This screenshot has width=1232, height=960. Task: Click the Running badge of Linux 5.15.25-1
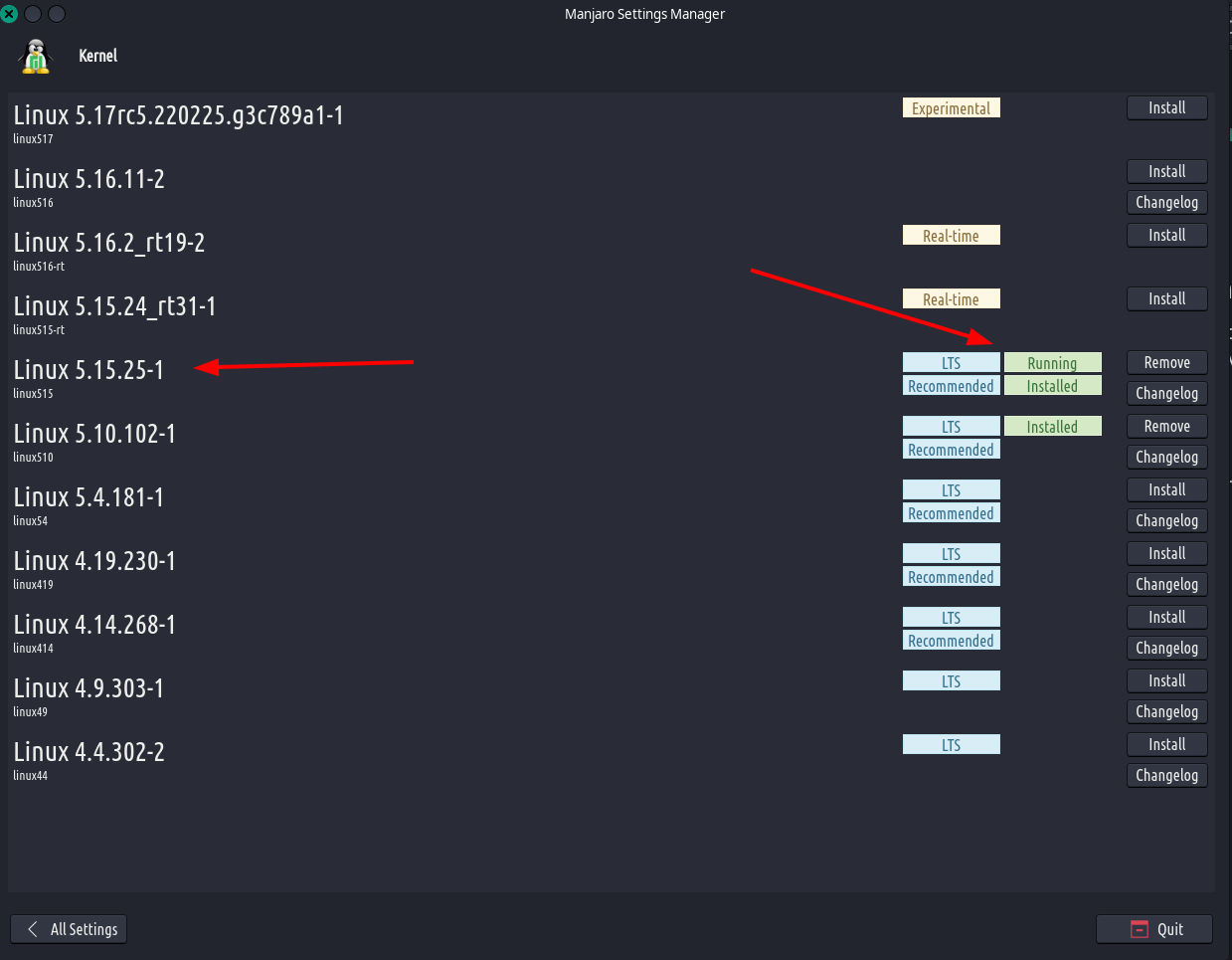click(1053, 363)
